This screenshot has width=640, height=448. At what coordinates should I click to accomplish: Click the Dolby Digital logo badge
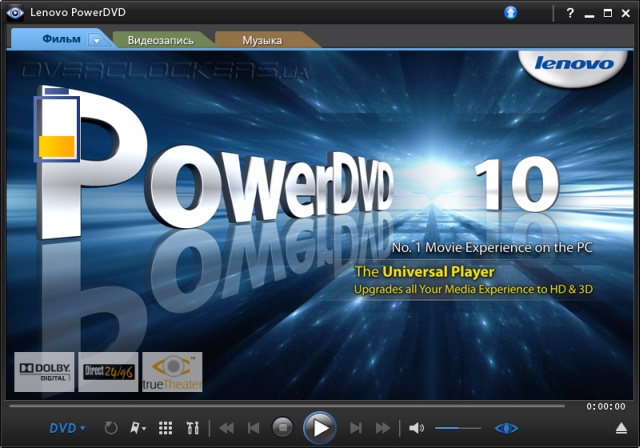(x=44, y=372)
